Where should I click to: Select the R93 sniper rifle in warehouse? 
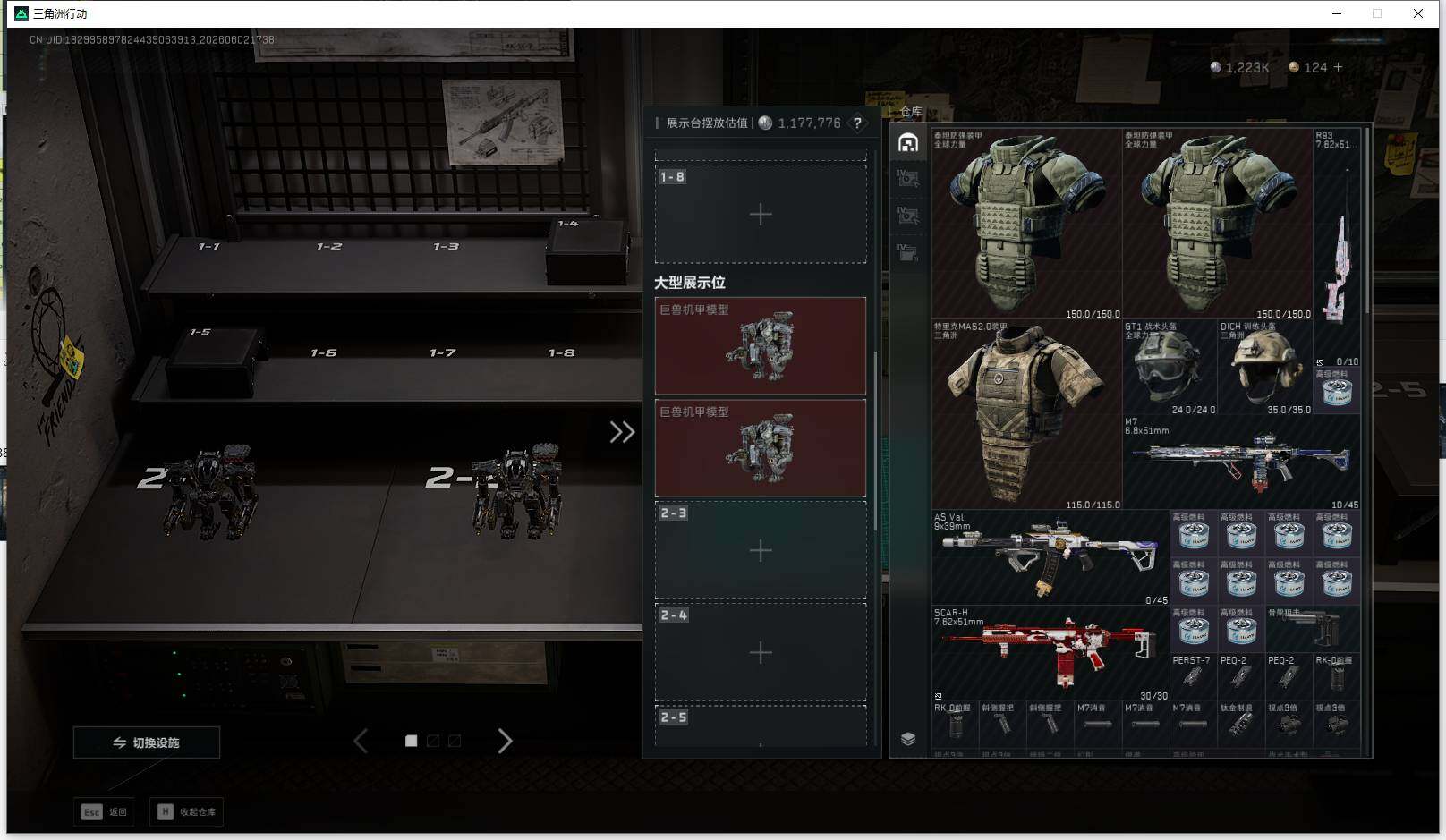[1337, 248]
